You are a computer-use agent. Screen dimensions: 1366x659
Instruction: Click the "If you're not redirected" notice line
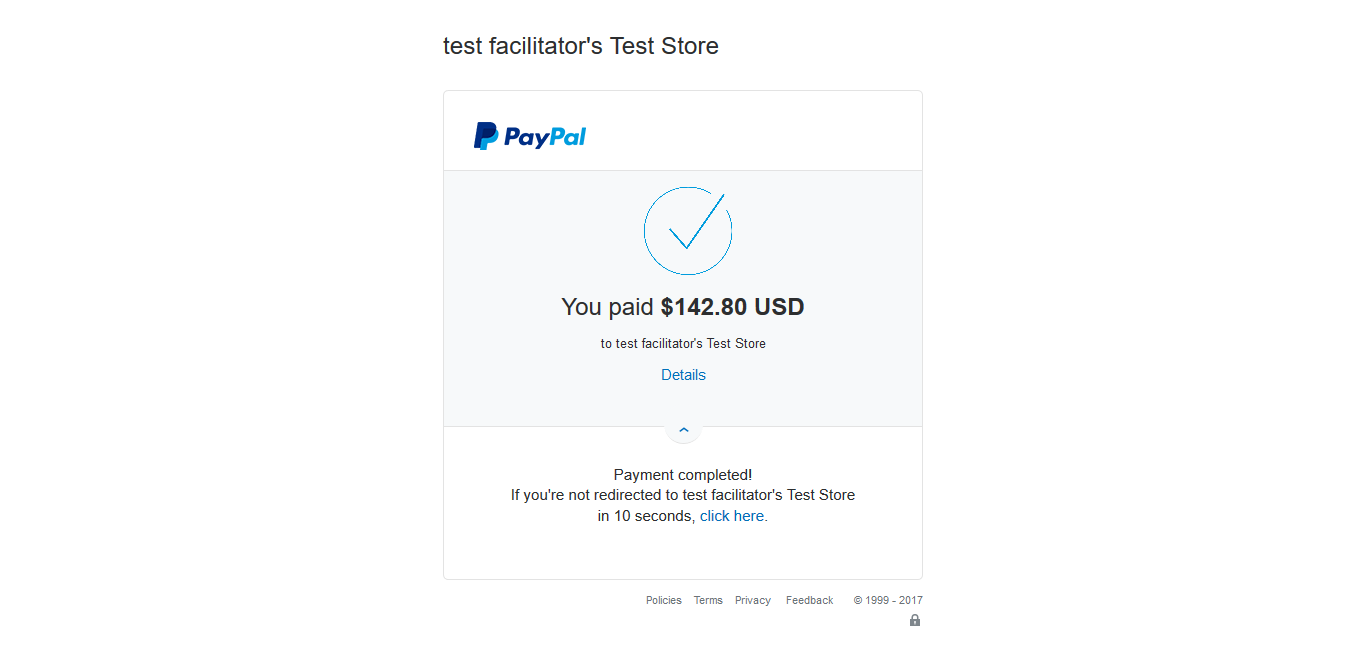[683, 495]
